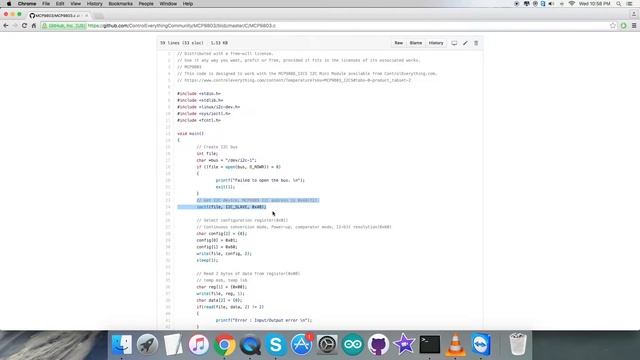Viewport: 640px width, 360px height.
Task: Open the Edit menu
Action: point(60,4)
